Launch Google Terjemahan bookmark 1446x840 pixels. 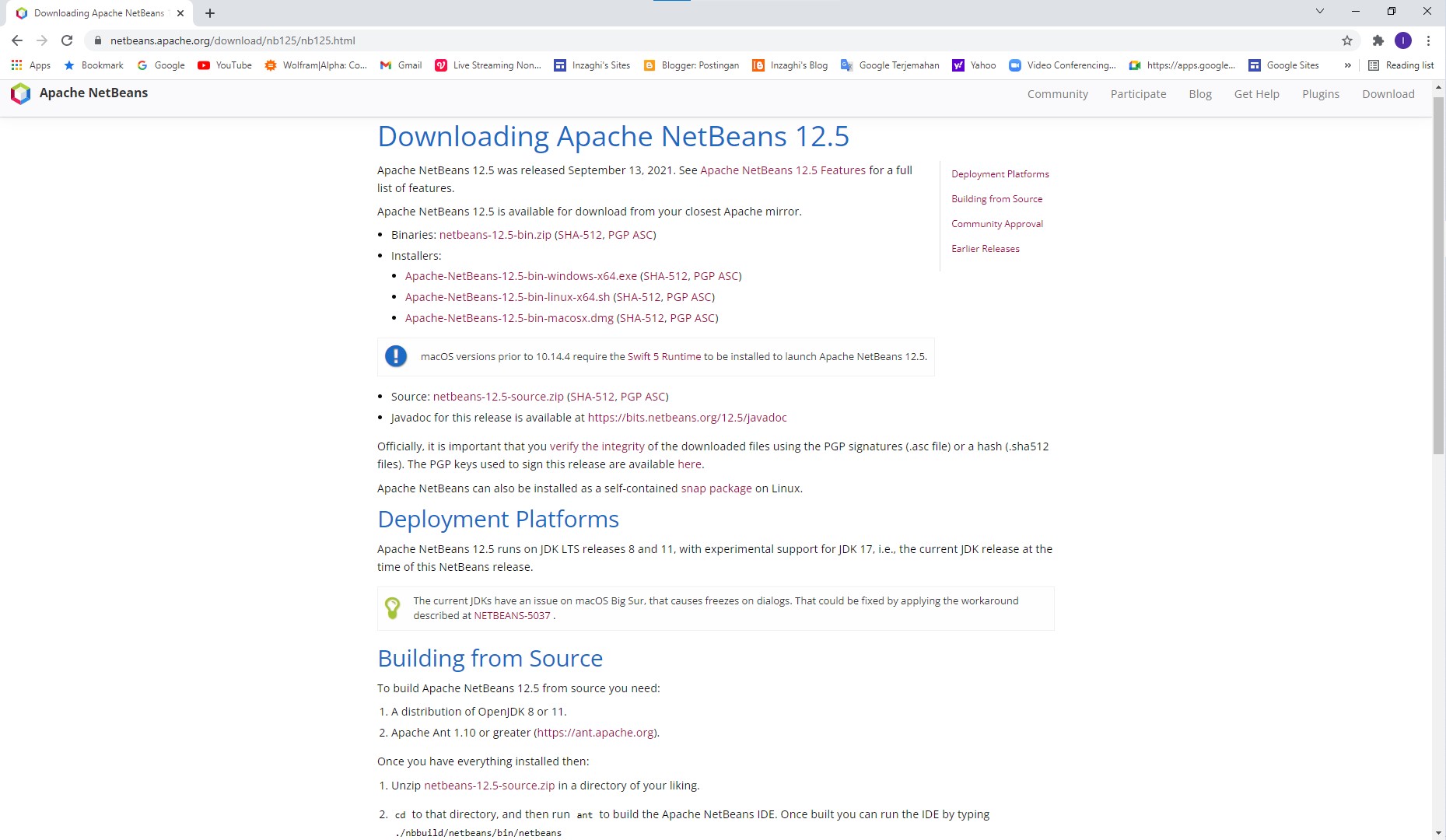[890, 65]
